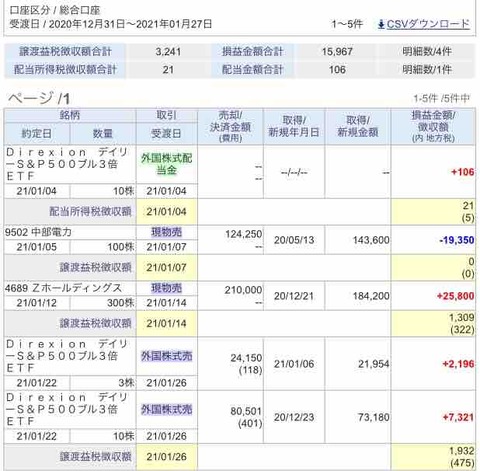Click the 1〜5件 count beside CSV link
Viewport: 480px width, 471px height.
pyautogui.click(x=347, y=24)
